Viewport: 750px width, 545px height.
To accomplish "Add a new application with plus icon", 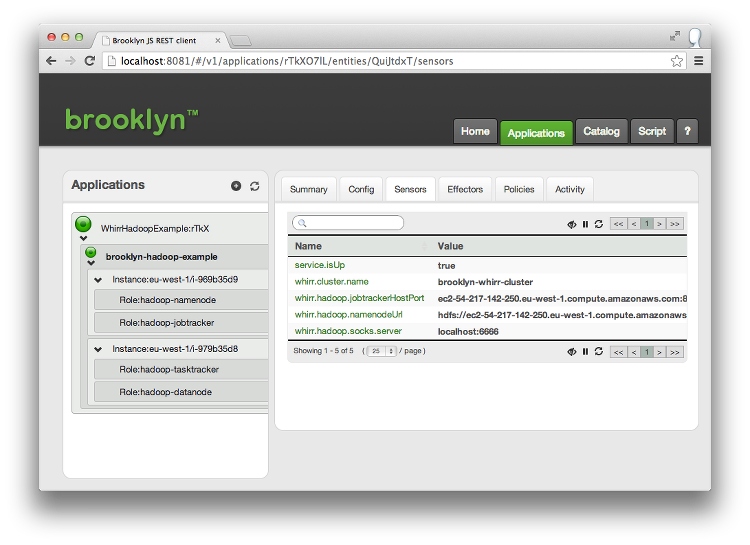I will 236,186.
